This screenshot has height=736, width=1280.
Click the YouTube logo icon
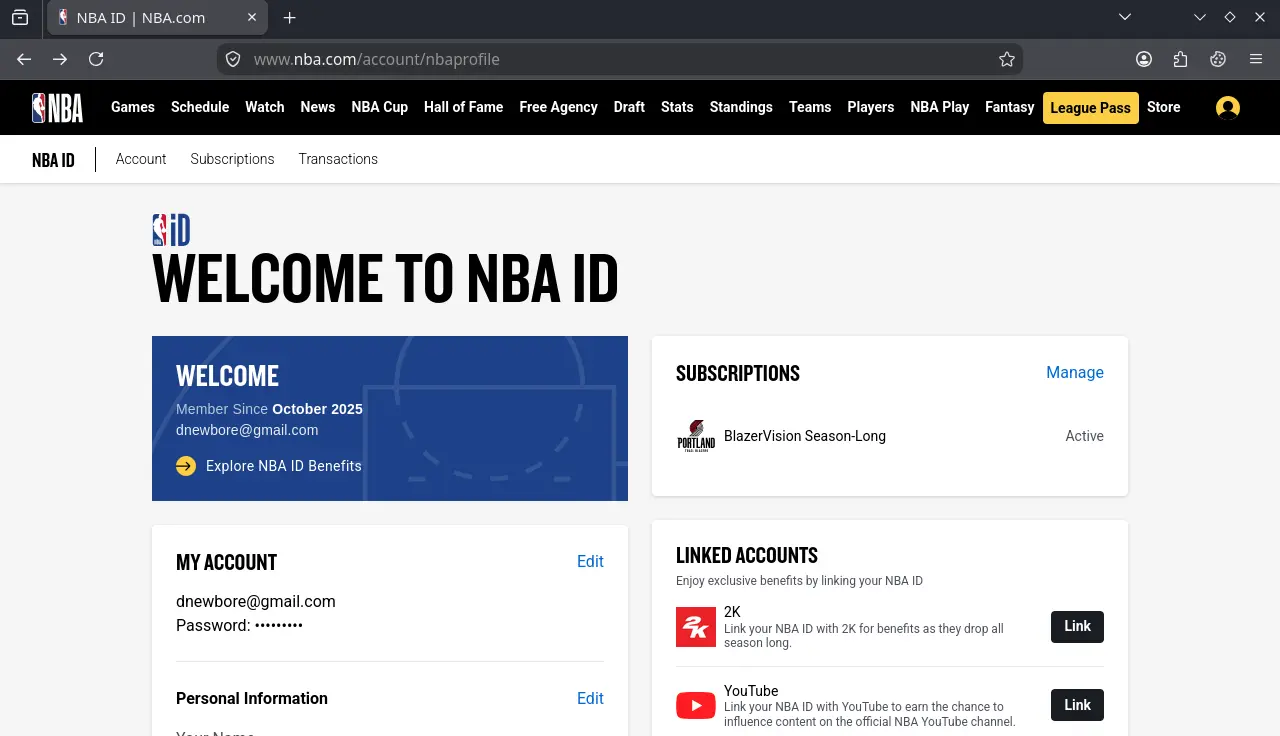point(696,706)
